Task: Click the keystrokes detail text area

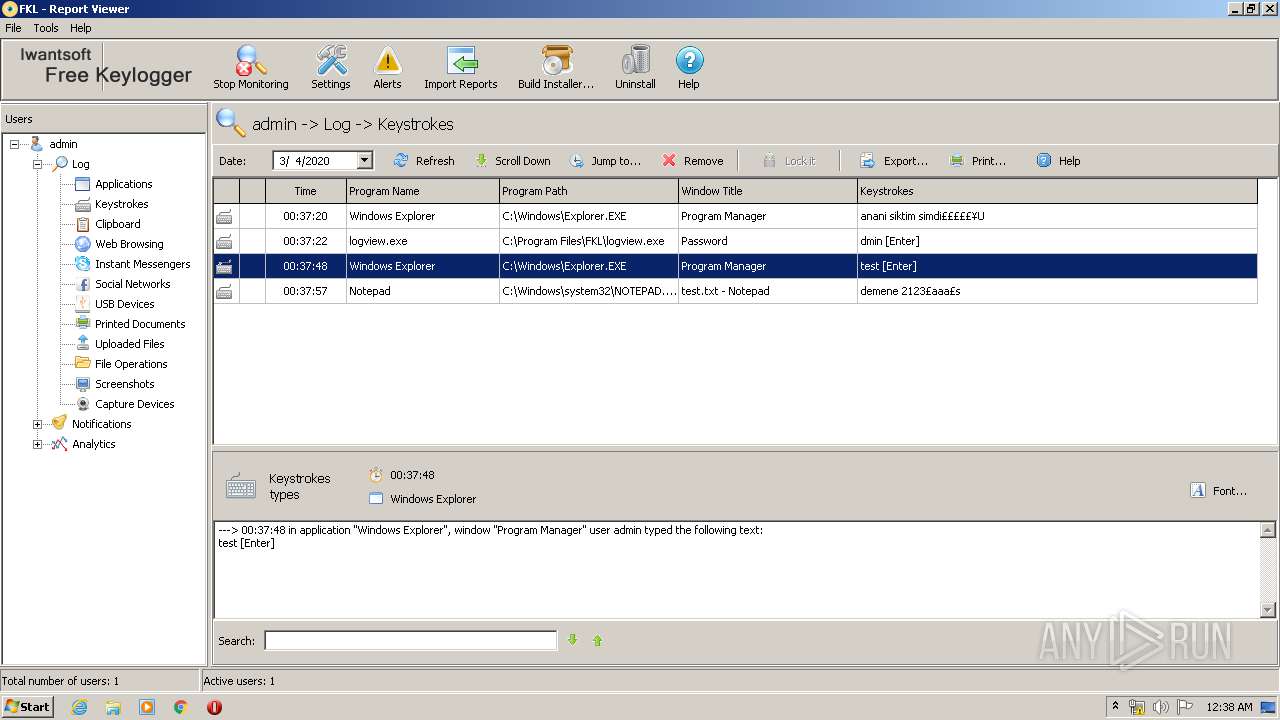Action: tap(736, 570)
